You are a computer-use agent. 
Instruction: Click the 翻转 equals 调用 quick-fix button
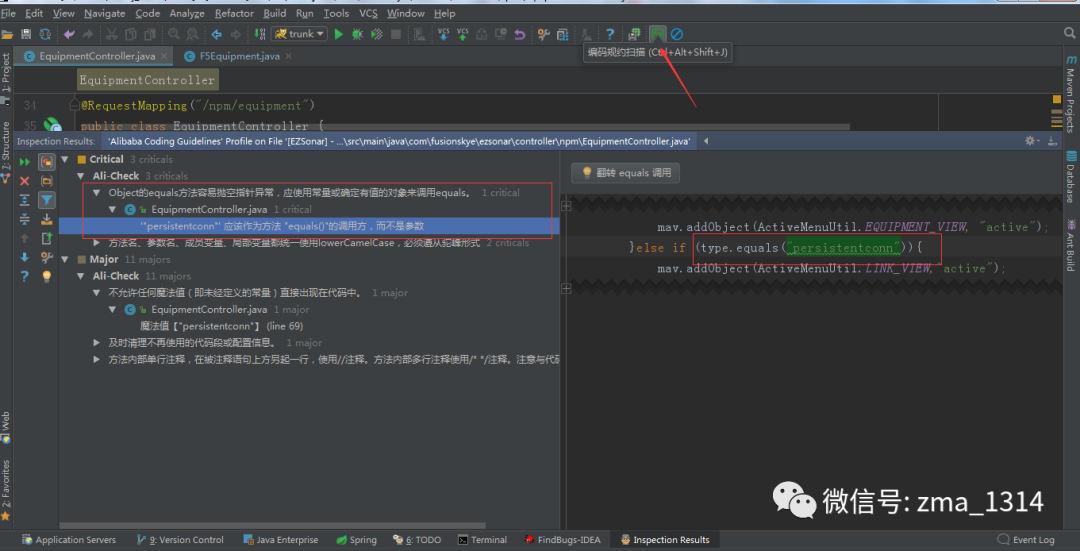coord(626,173)
